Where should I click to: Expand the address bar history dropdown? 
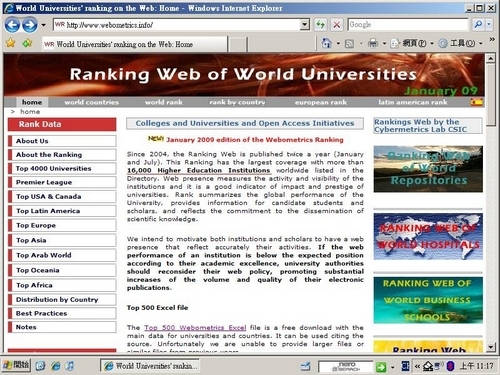pyautogui.click(x=304, y=25)
